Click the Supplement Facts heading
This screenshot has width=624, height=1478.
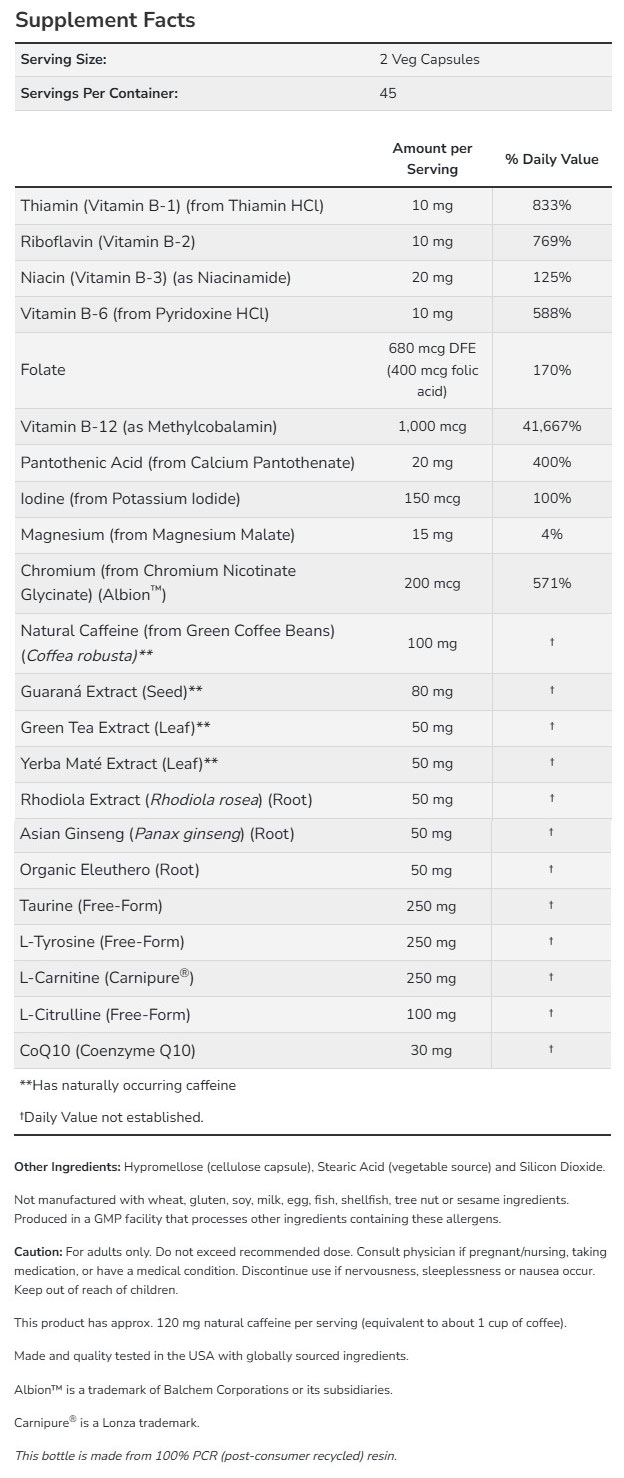tap(105, 20)
